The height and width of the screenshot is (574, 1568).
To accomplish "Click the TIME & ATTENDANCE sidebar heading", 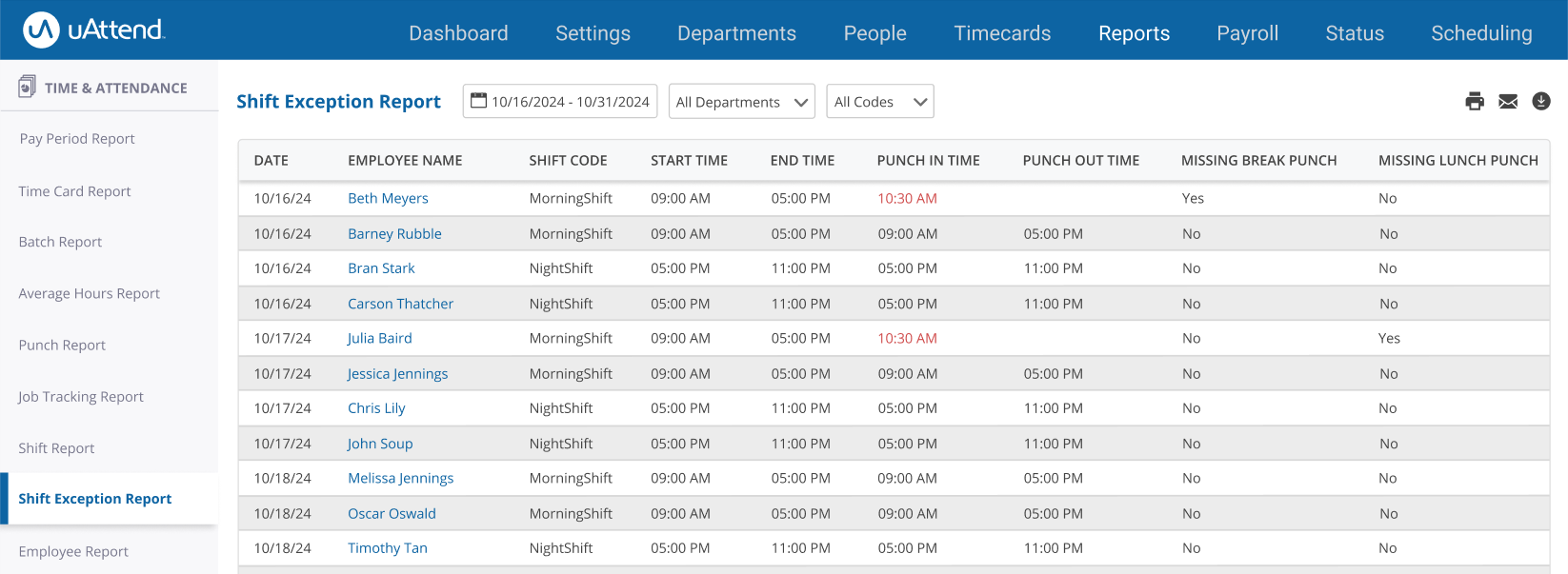I will (115, 88).
